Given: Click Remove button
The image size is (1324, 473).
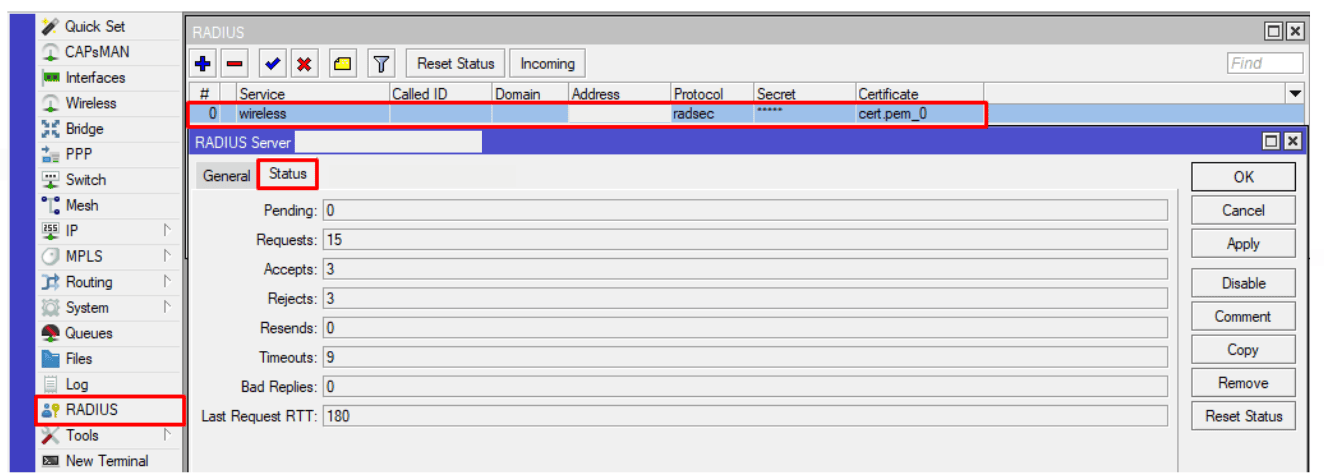Looking at the screenshot, I should 1243,382.
